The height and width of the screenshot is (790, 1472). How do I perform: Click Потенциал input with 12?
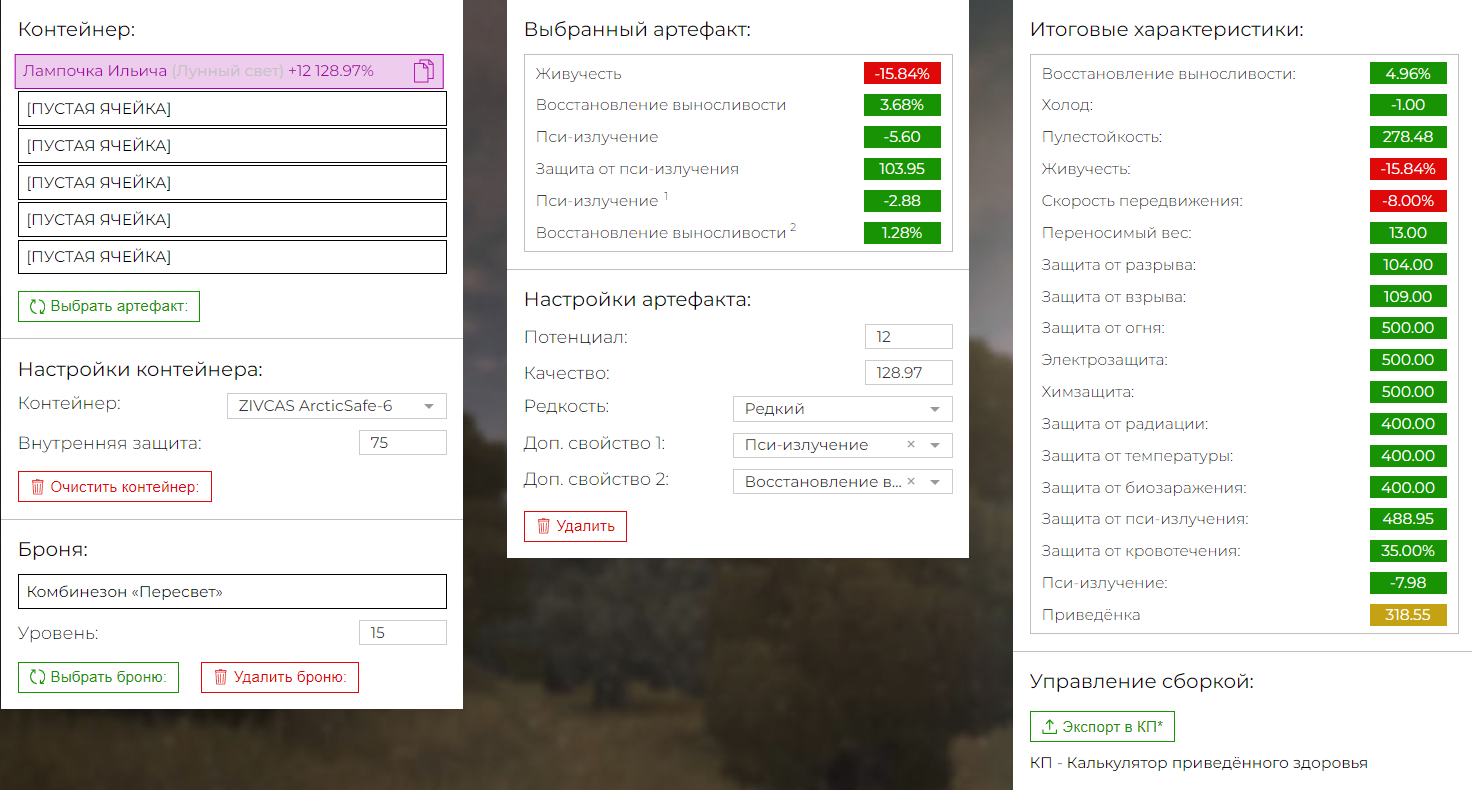908,337
